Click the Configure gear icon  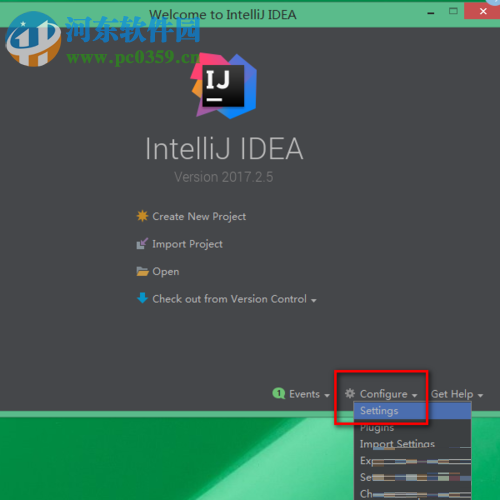pyautogui.click(x=350, y=394)
